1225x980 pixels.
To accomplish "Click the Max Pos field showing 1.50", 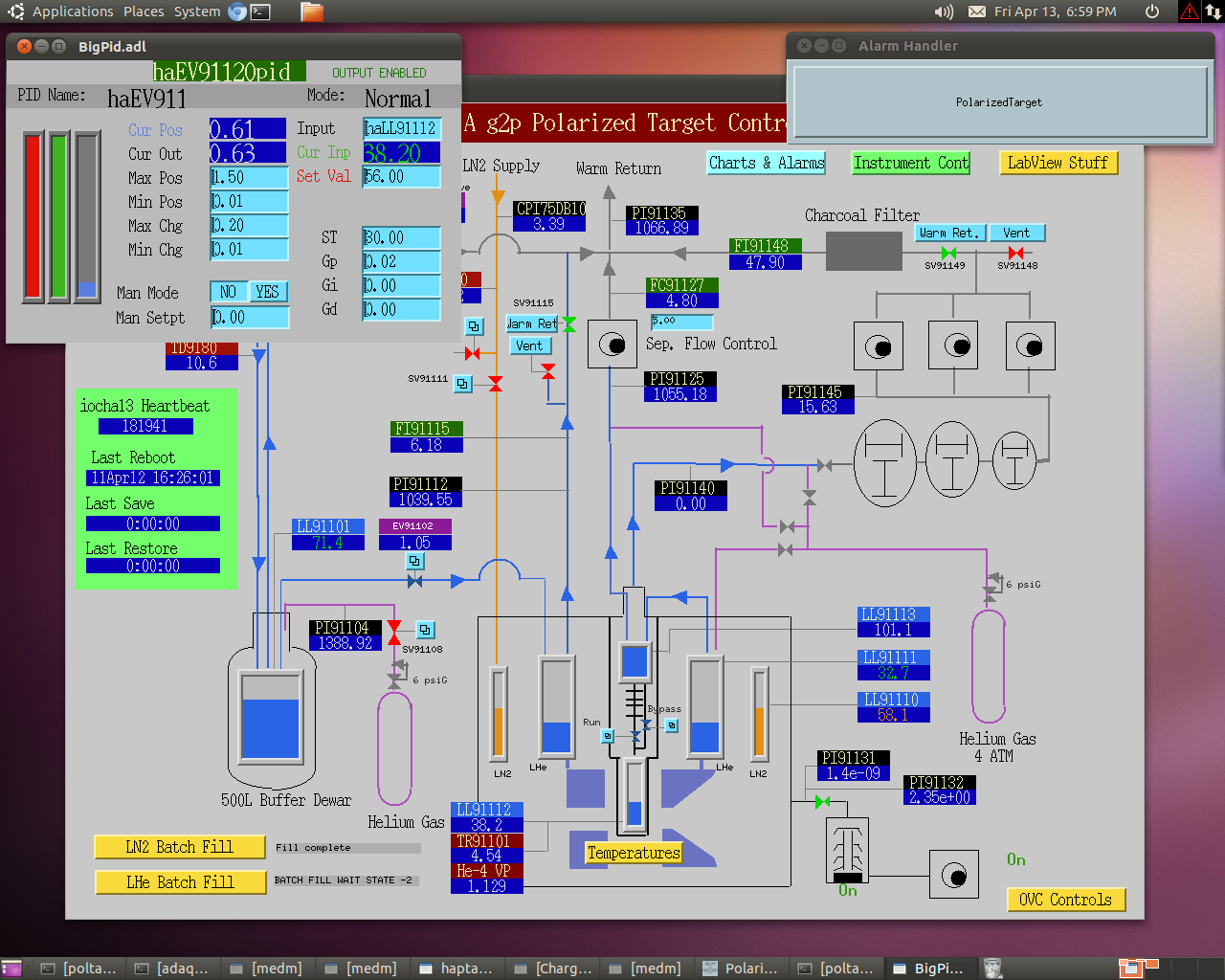I will click(250, 177).
